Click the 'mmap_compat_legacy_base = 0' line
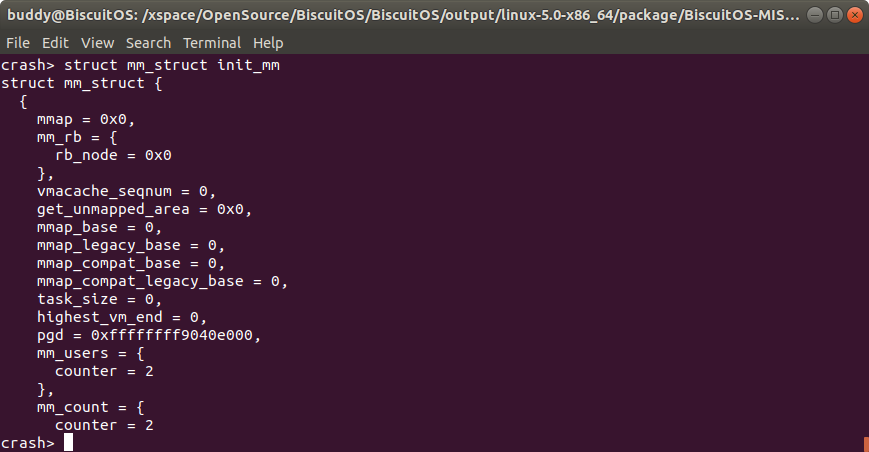Image resolution: width=869 pixels, height=452 pixels. point(162,281)
